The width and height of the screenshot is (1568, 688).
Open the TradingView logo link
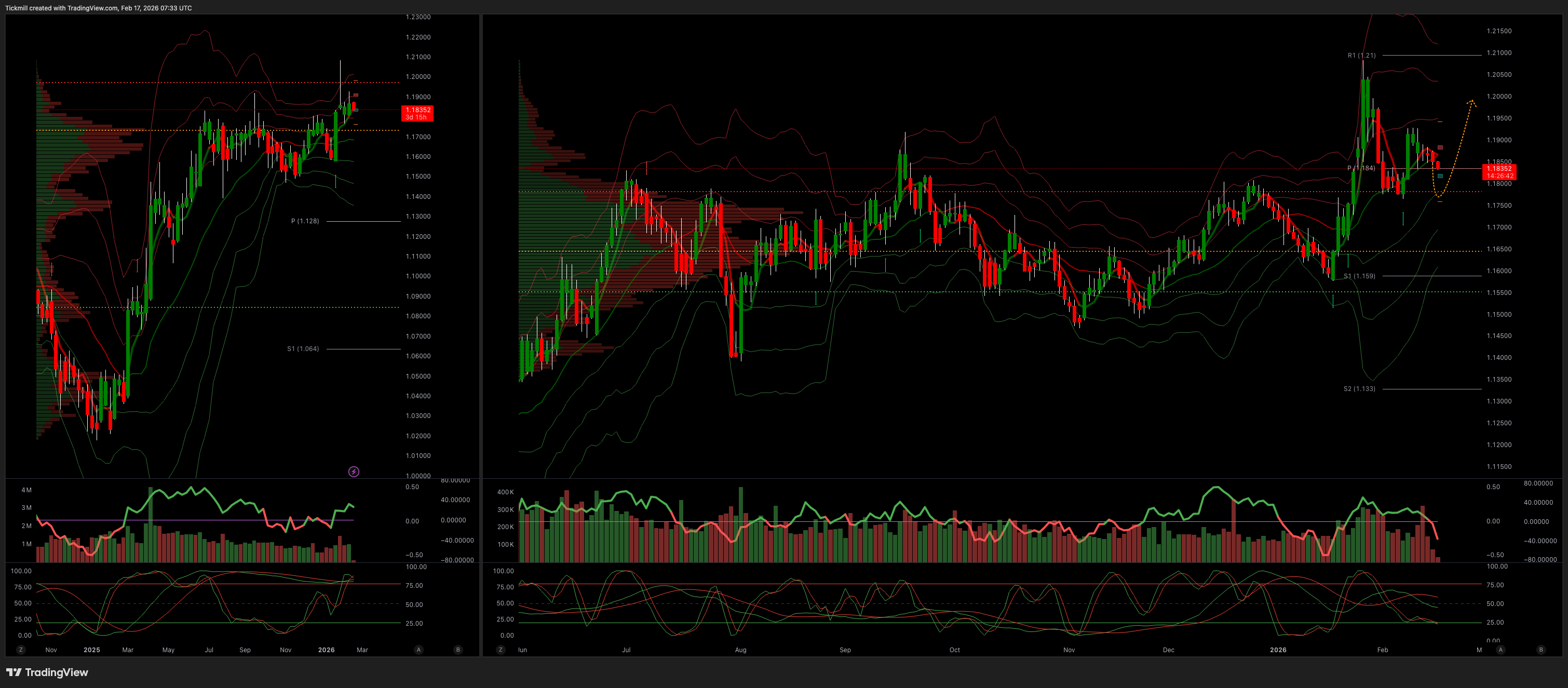click(x=47, y=672)
